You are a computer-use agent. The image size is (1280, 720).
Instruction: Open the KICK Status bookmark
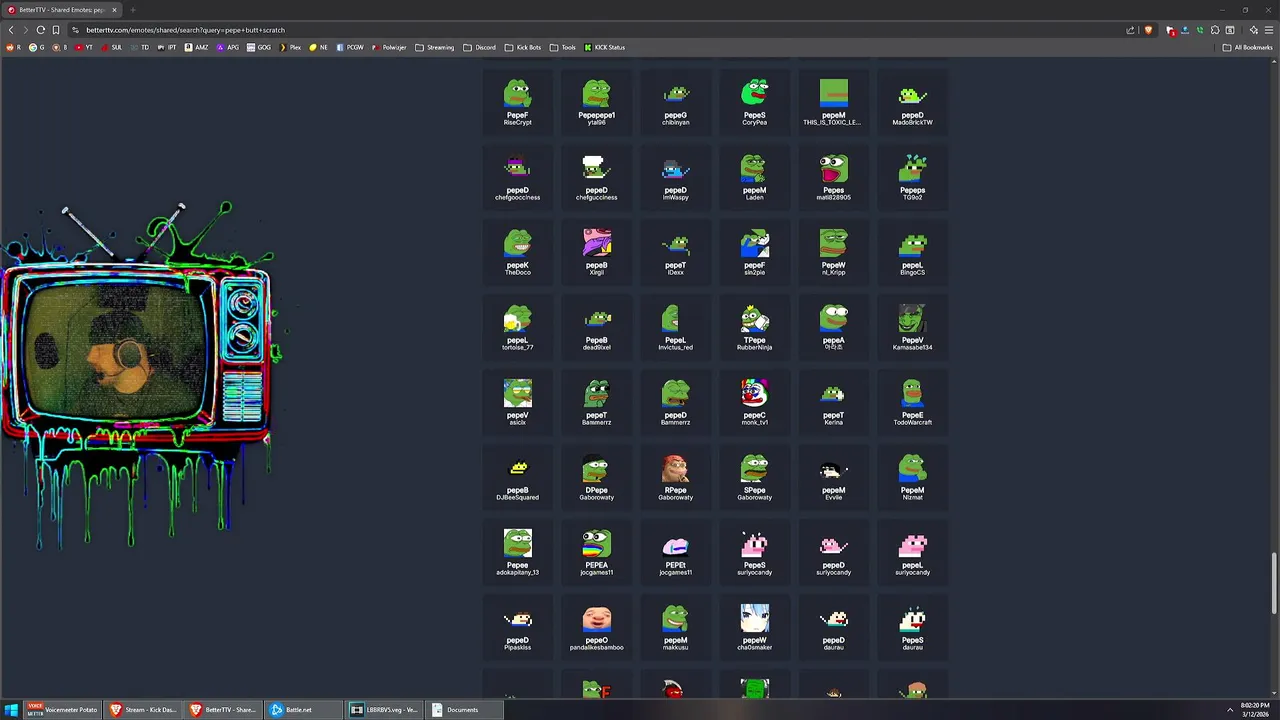605,47
